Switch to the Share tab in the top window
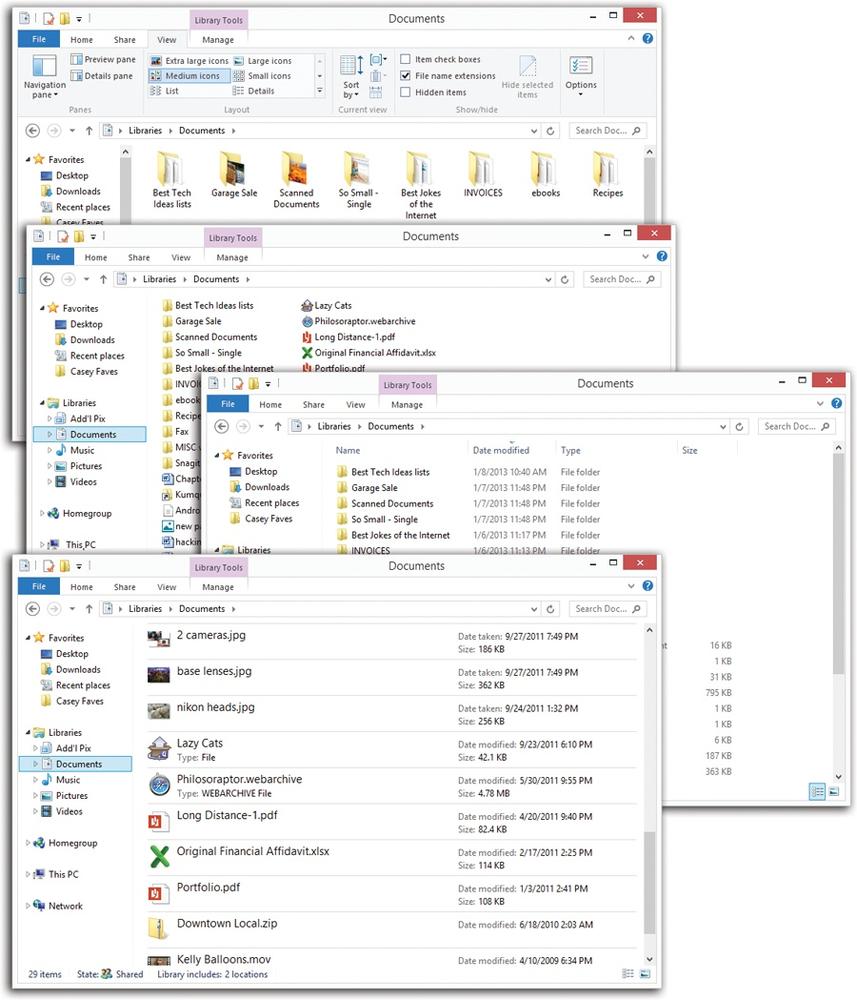This screenshot has width=857, height=1000. tap(124, 40)
